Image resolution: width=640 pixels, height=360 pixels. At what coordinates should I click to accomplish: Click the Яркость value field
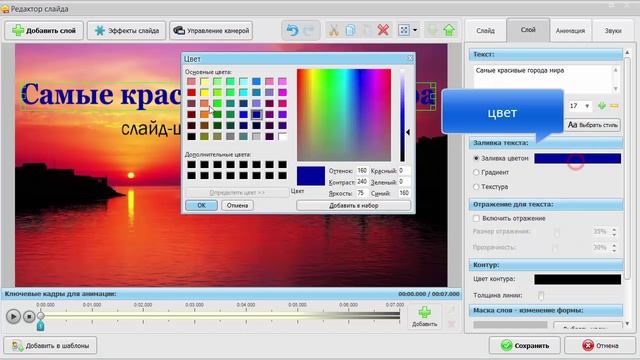[362, 193]
